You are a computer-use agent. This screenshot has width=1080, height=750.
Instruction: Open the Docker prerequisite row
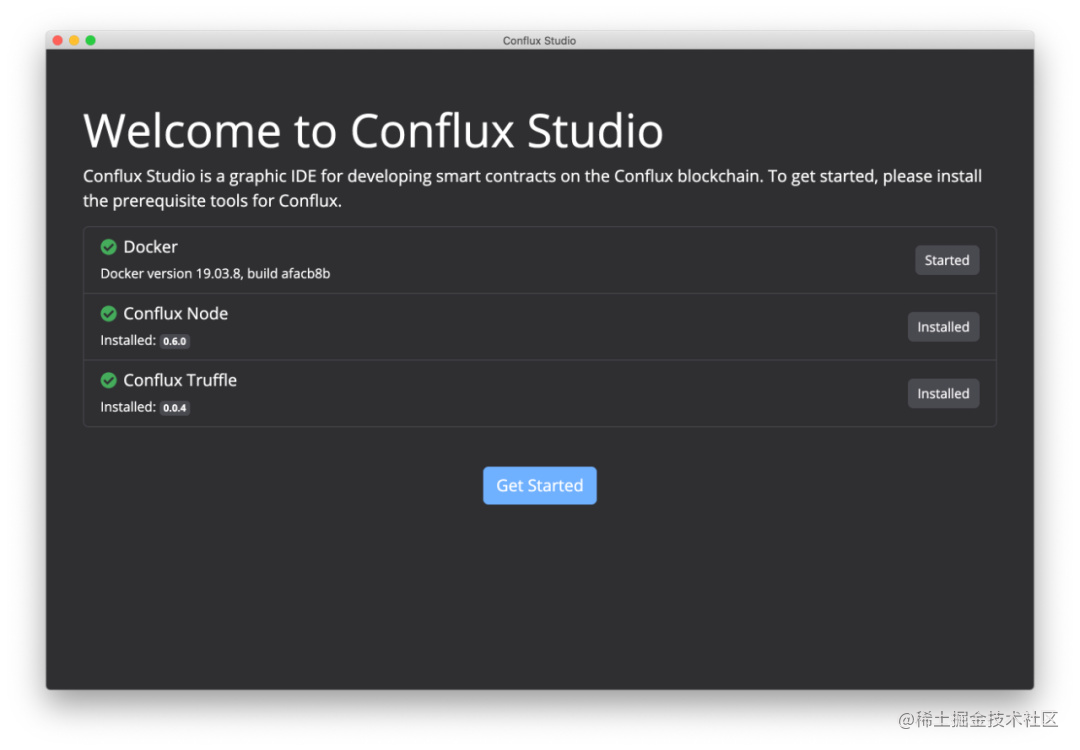540,258
